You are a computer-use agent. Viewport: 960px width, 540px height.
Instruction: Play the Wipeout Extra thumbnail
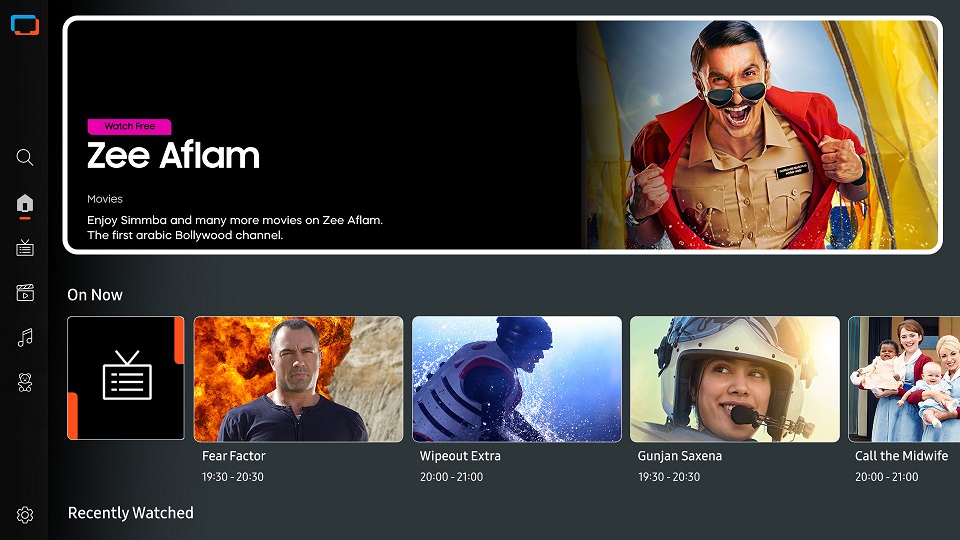516,378
